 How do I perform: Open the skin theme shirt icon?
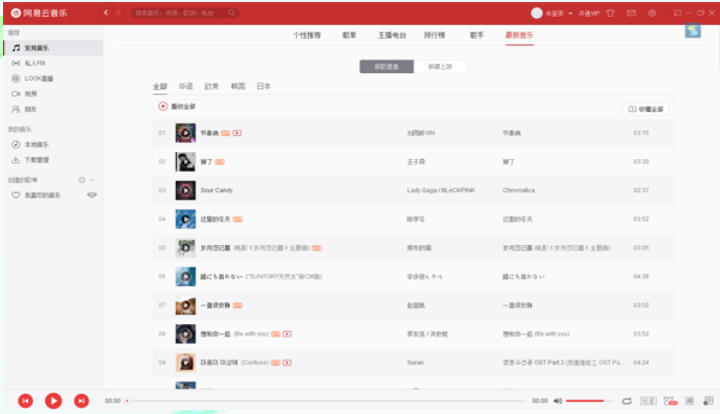point(607,13)
